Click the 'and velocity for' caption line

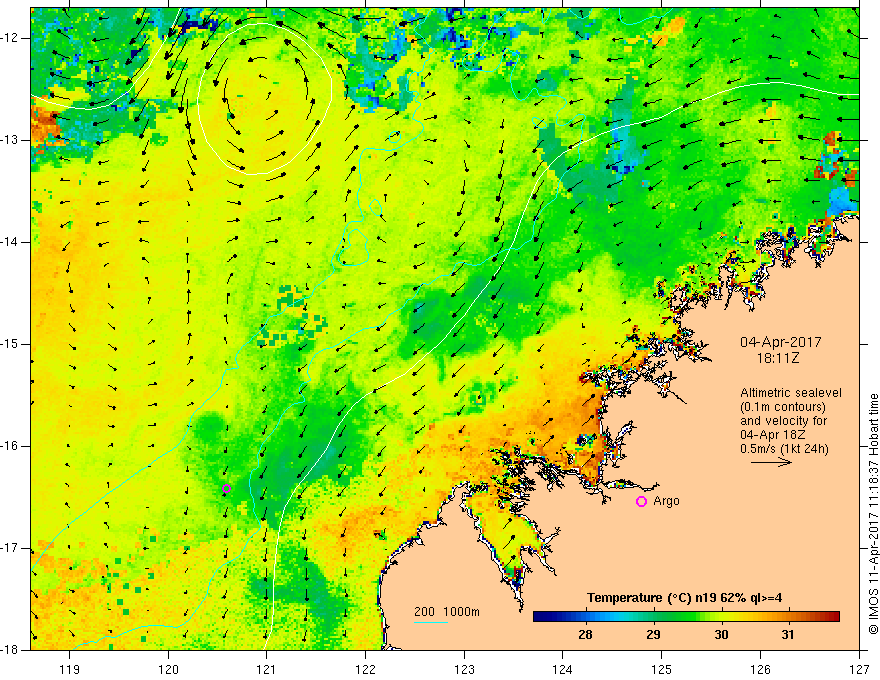(x=783, y=421)
